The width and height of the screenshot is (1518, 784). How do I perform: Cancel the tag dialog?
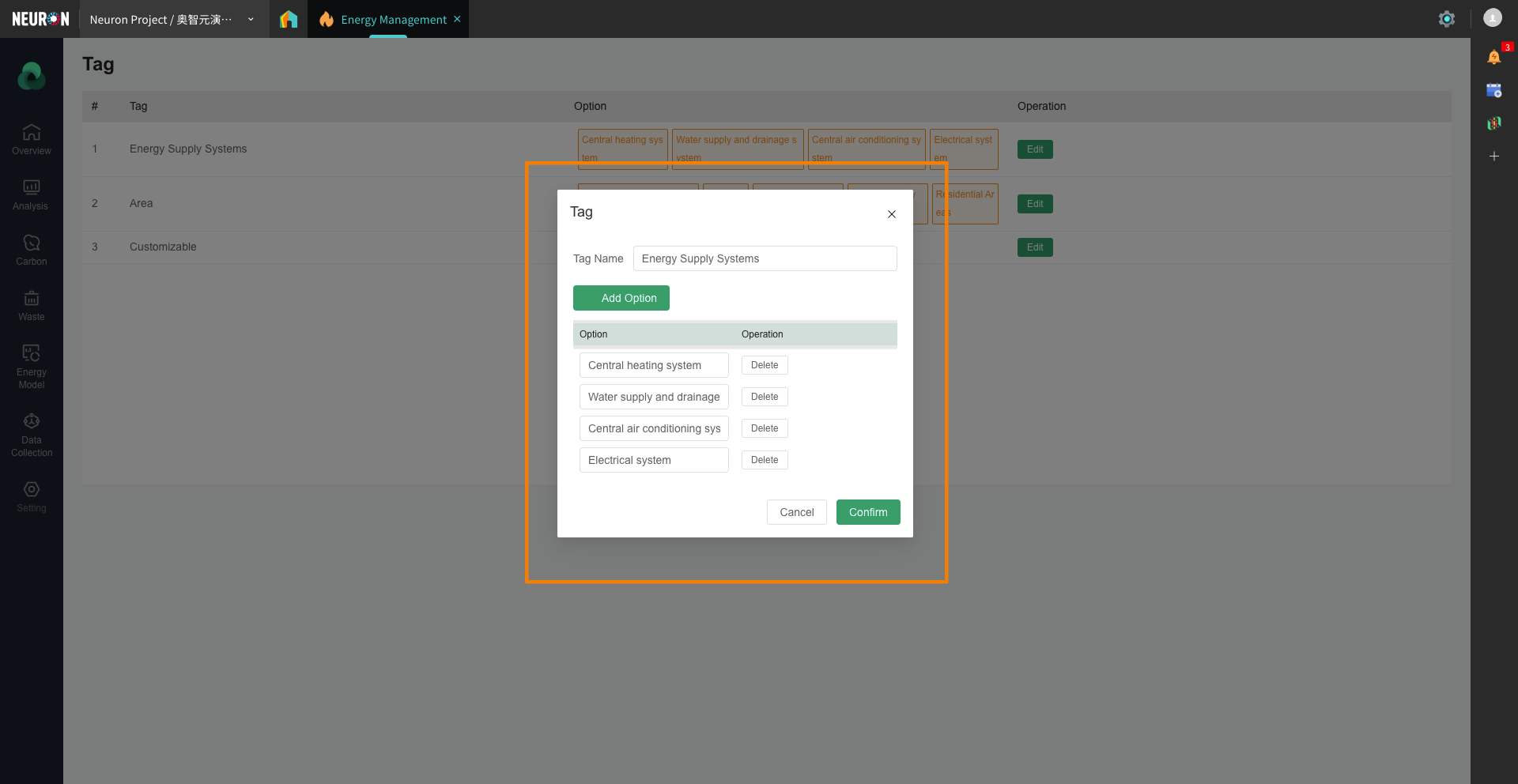pos(796,512)
